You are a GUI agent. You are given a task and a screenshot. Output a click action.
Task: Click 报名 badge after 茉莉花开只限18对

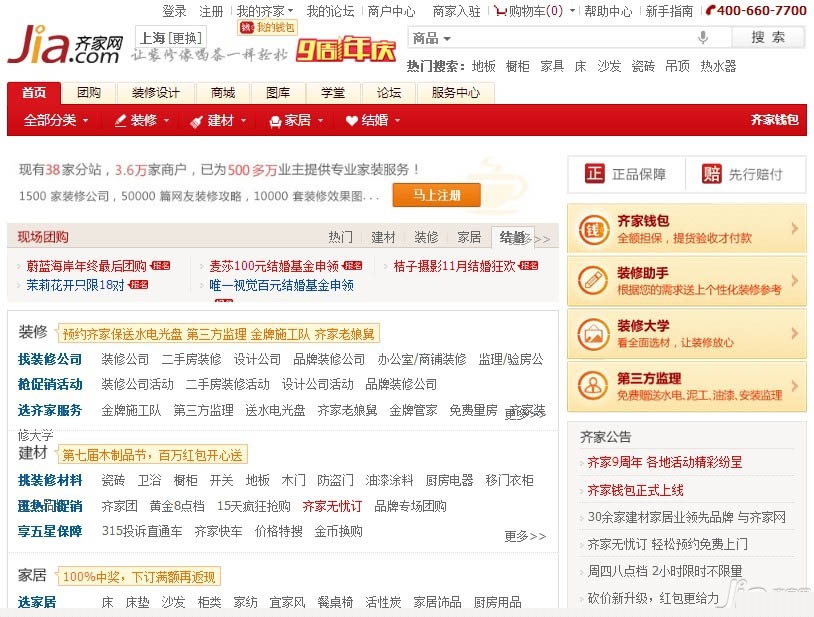pyautogui.click(x=139, y=285)
